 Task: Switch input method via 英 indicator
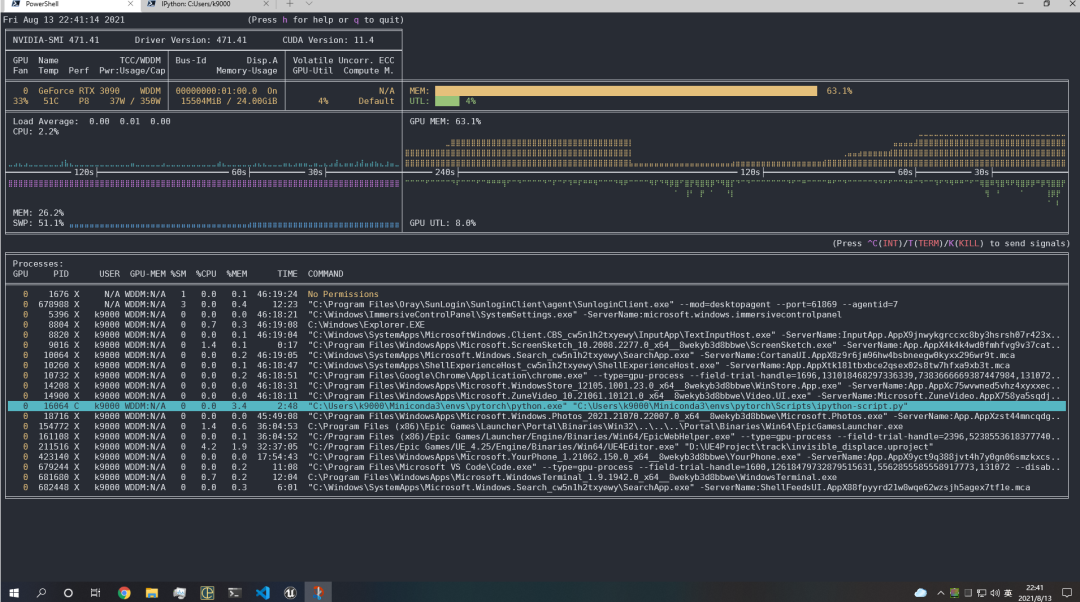pyautogui.click(x=1008, y=593)
